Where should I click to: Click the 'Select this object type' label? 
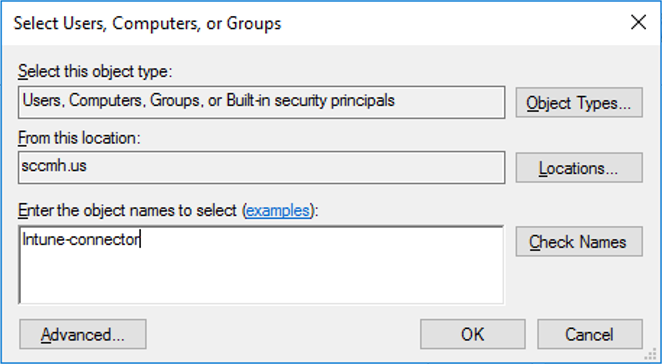pos(95,71)
